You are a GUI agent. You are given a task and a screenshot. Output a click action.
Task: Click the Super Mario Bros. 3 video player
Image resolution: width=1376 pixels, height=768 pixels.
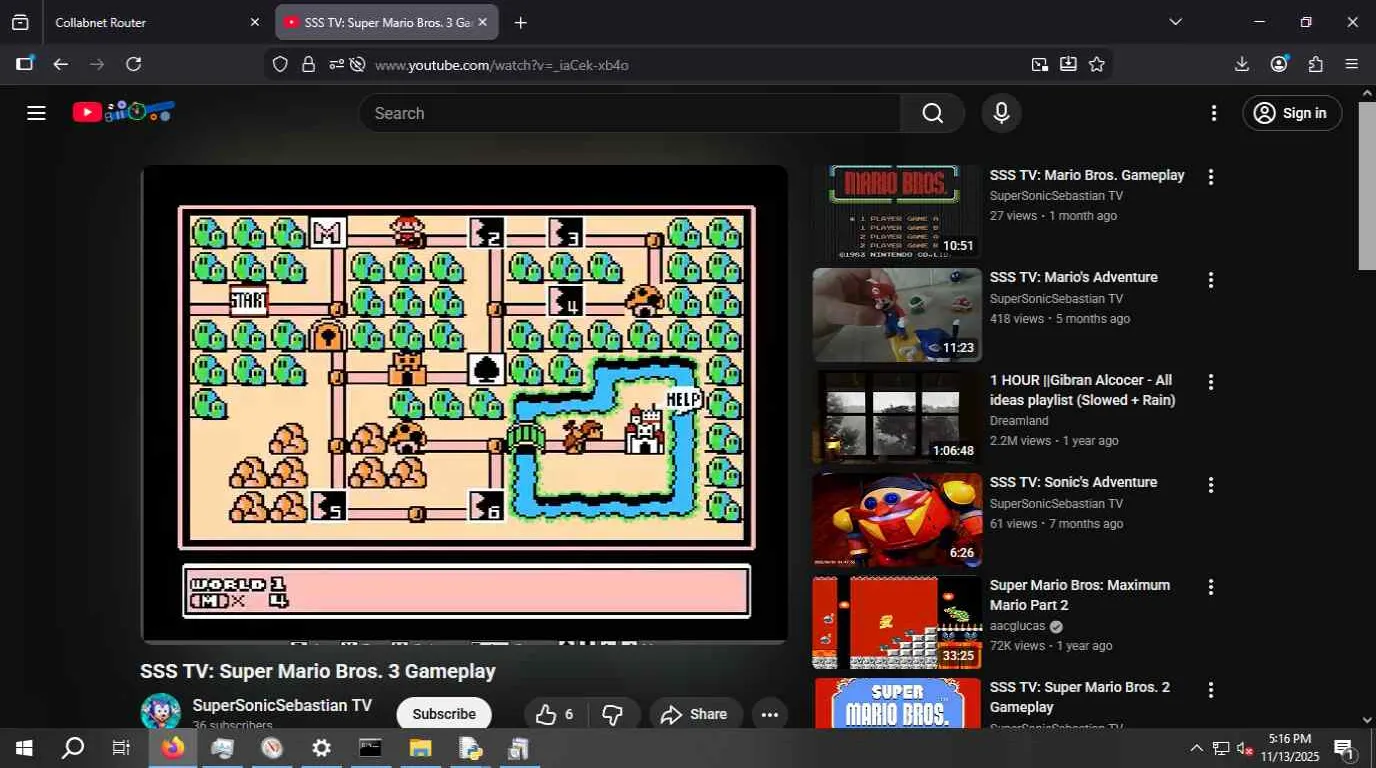(465, 403)
